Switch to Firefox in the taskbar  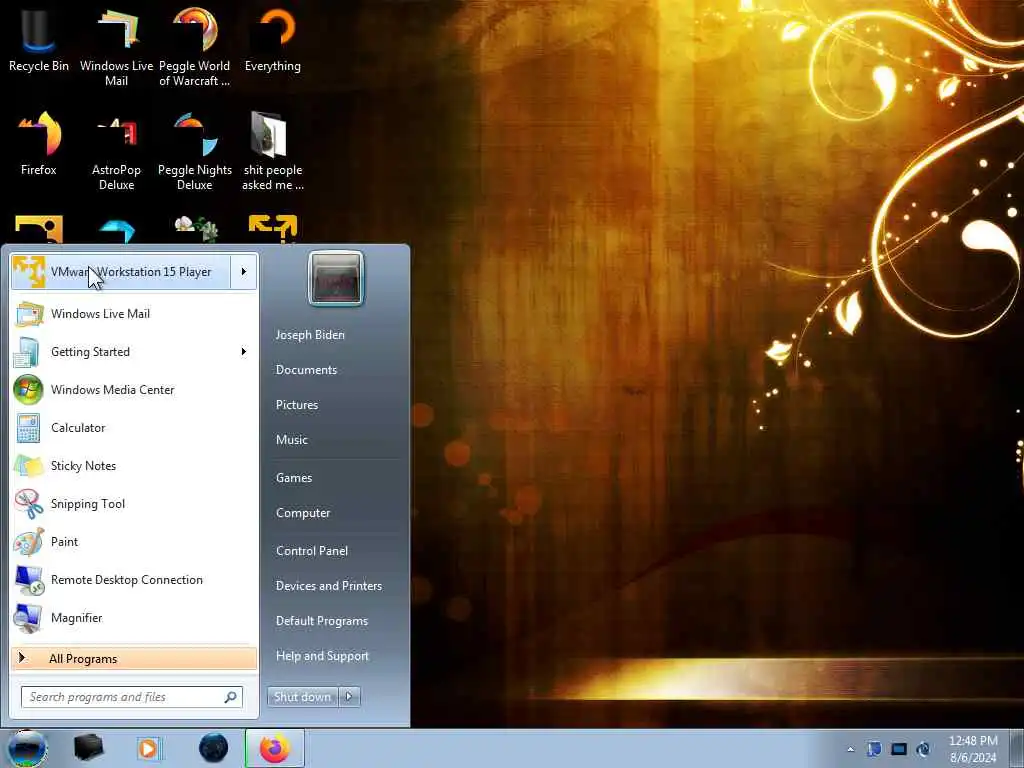tap(275, 748)
